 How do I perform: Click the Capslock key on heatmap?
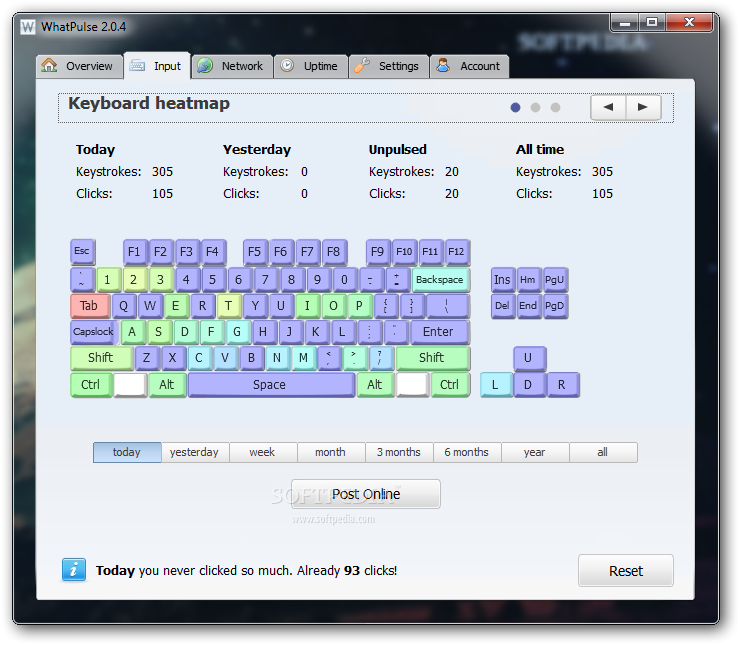tap(94, 332)
